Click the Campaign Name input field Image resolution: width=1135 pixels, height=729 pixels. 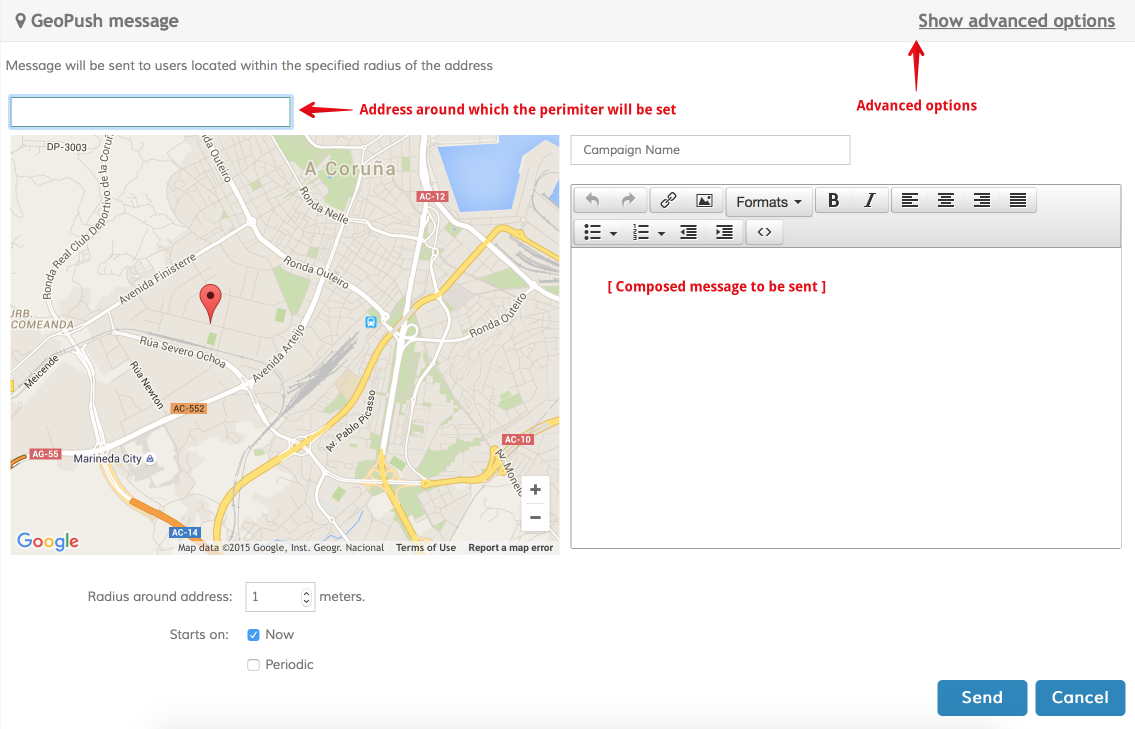click(710, 150)
